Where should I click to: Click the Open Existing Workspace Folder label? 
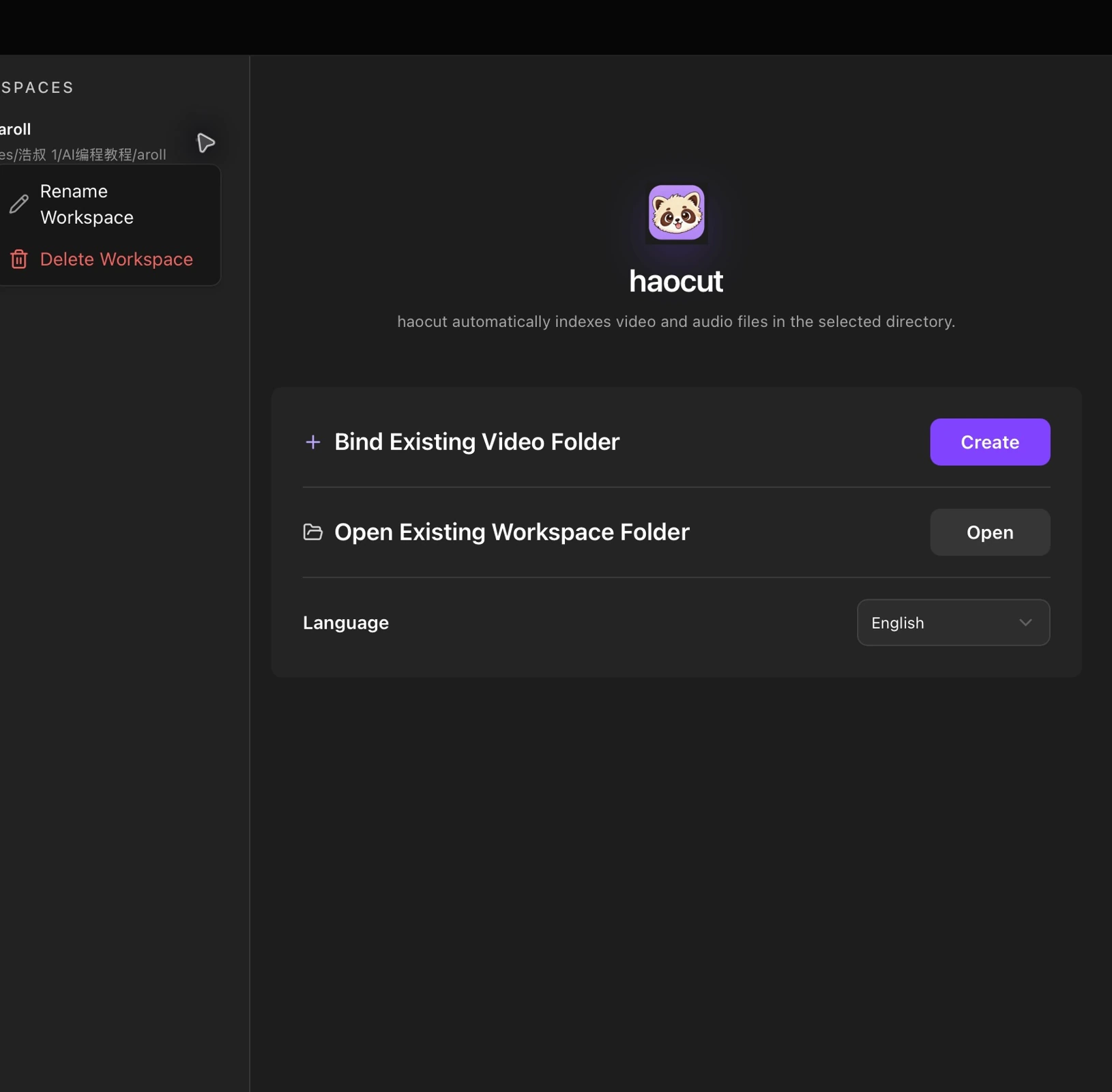512,532
